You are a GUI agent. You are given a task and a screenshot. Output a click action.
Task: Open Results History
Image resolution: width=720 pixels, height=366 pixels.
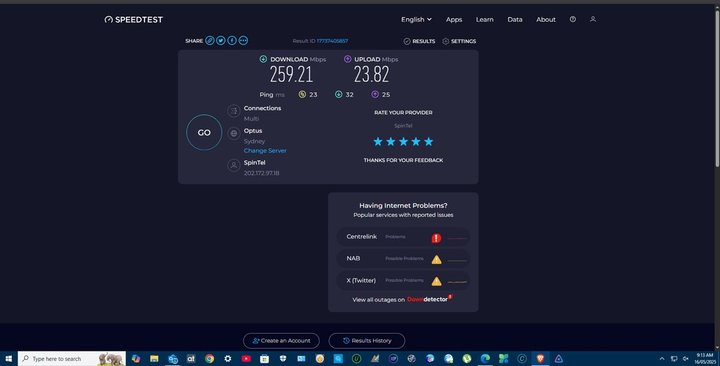(x=367, y=341)
